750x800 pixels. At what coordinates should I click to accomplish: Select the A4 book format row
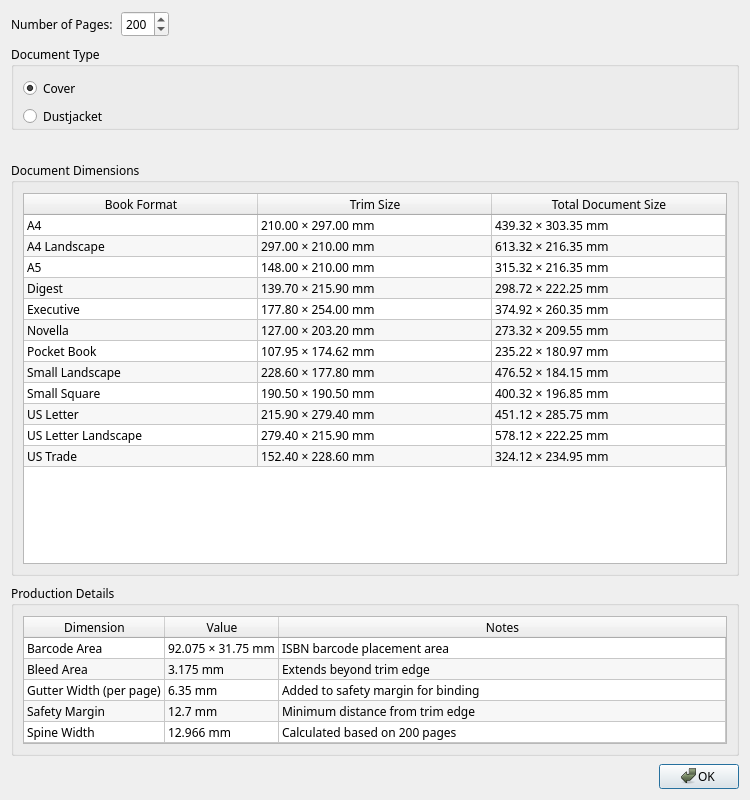coord(140,225)
